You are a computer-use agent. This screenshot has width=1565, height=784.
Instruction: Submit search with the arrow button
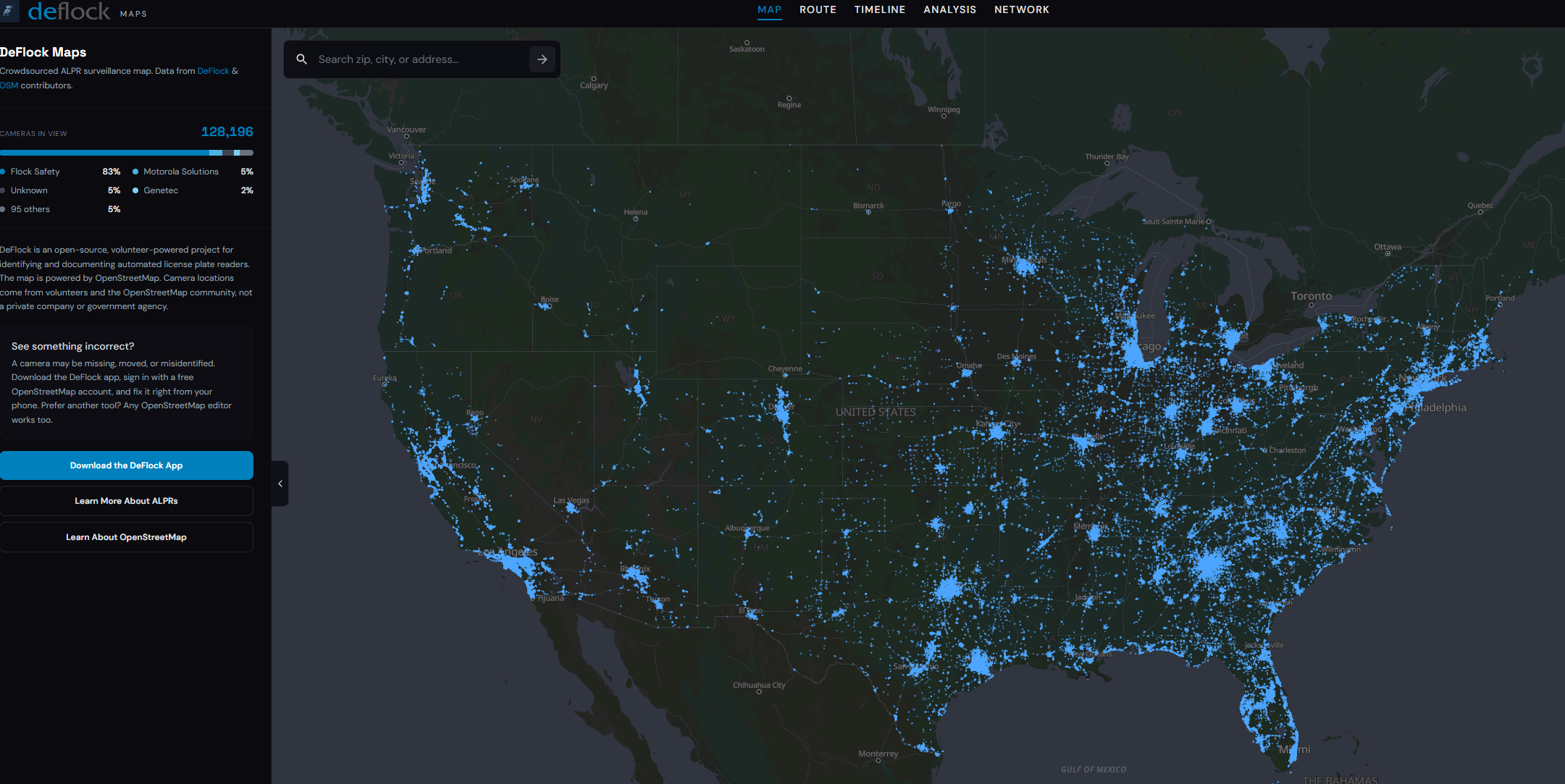pyautogui.click(x=542, y=59)
